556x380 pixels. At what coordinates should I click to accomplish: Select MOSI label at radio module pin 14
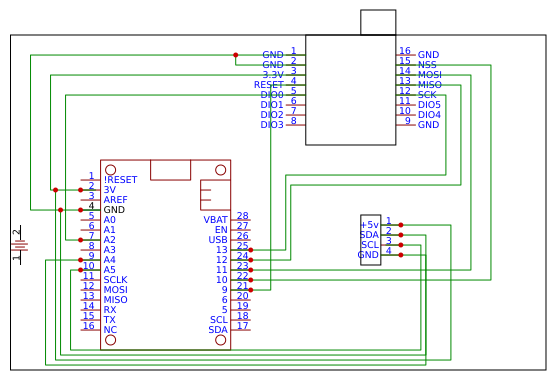(430, 75)
